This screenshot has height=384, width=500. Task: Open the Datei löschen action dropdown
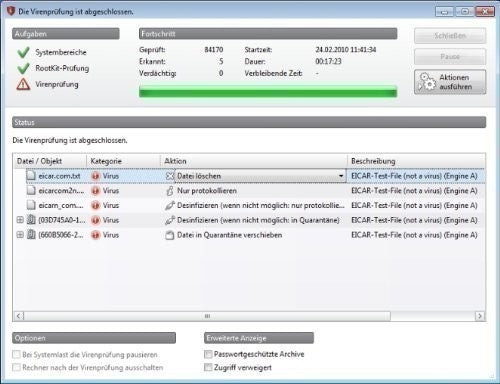(341, 176)
